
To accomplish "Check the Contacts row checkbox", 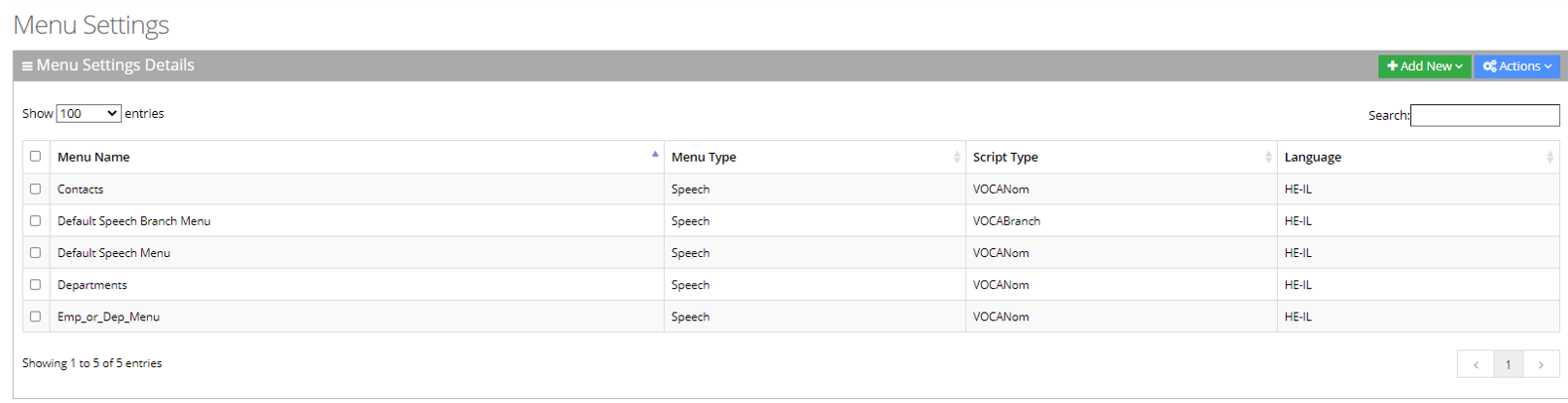I will click(x=36, y=189).
